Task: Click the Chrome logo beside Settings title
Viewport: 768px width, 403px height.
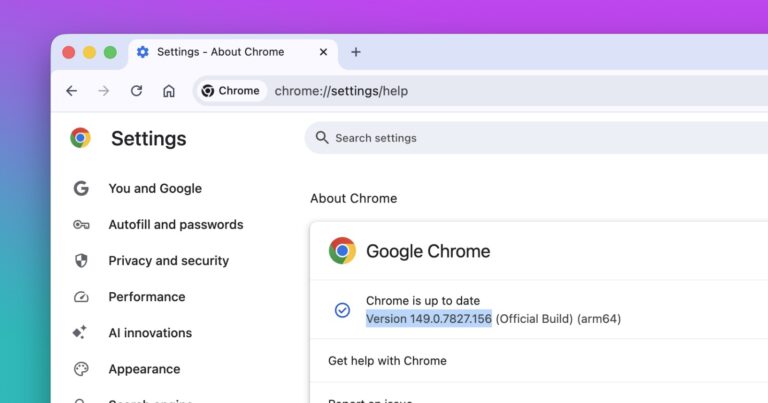Action: pos(80,138)
